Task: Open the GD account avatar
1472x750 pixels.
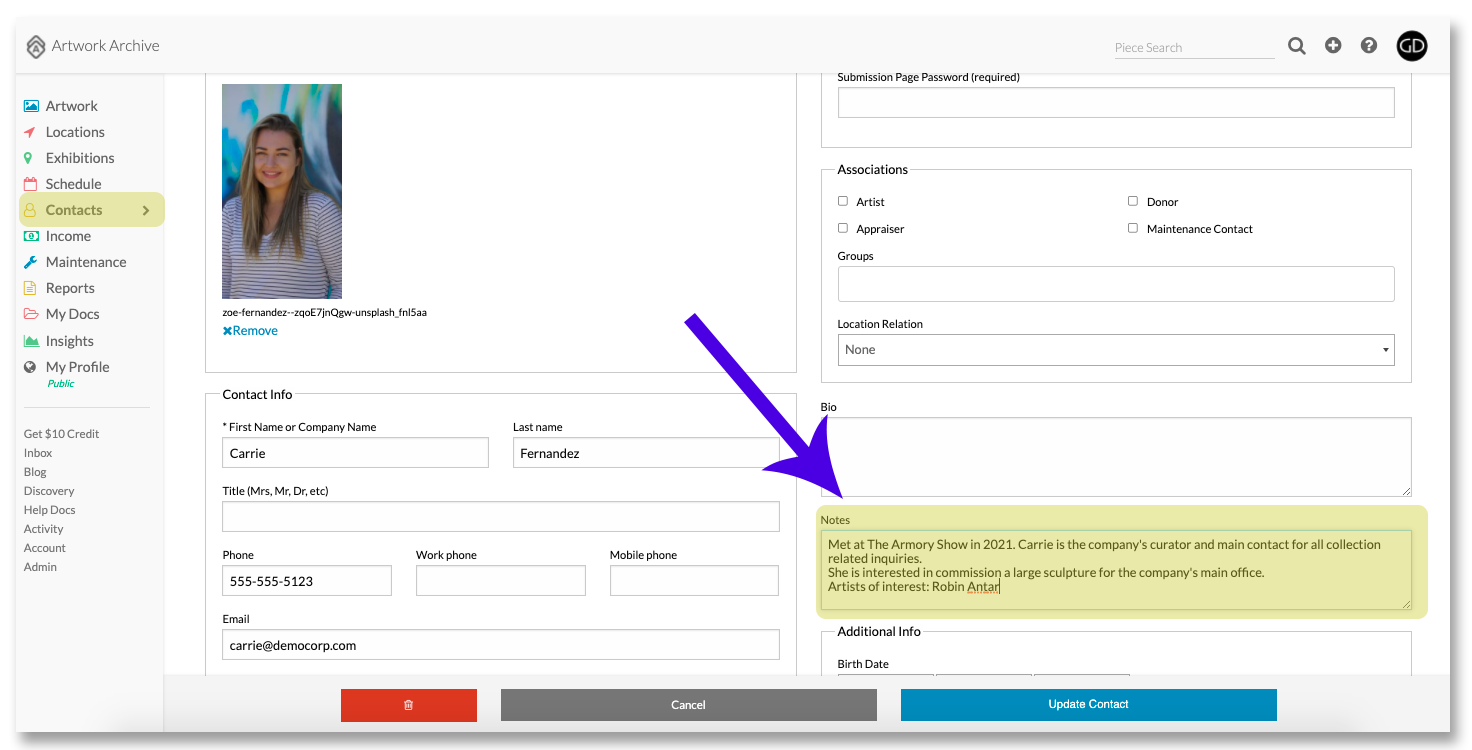Action: 1412,46
